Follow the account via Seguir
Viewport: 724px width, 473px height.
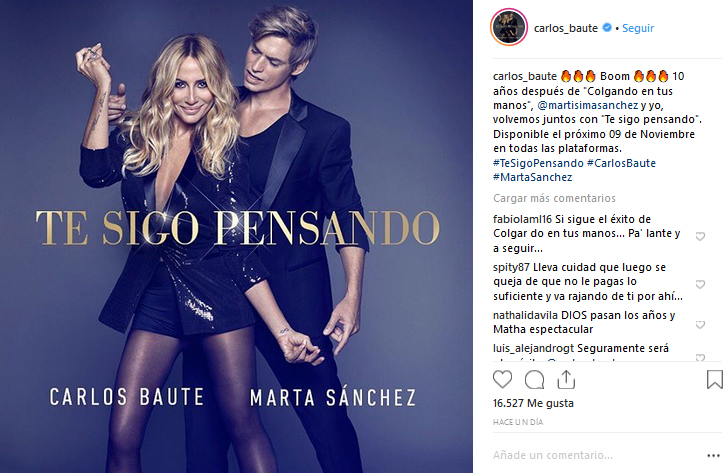pyautogui.click(x=638, y=28)
